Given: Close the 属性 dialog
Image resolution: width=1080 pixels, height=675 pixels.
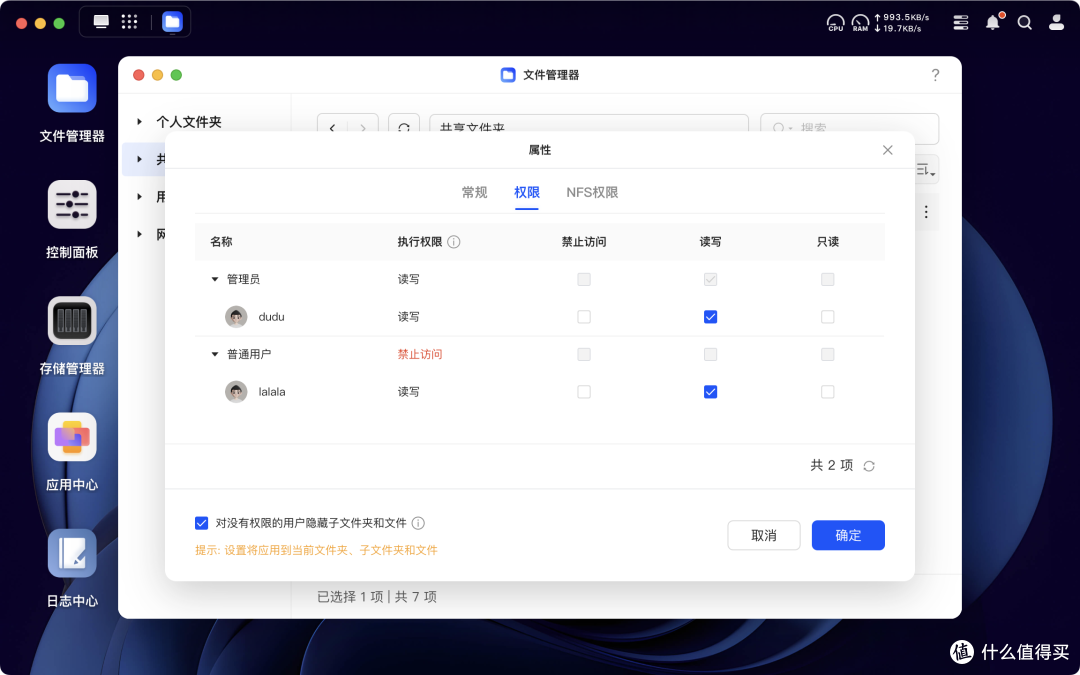Looking at the screenshot, I should click(x=888, y=150).
